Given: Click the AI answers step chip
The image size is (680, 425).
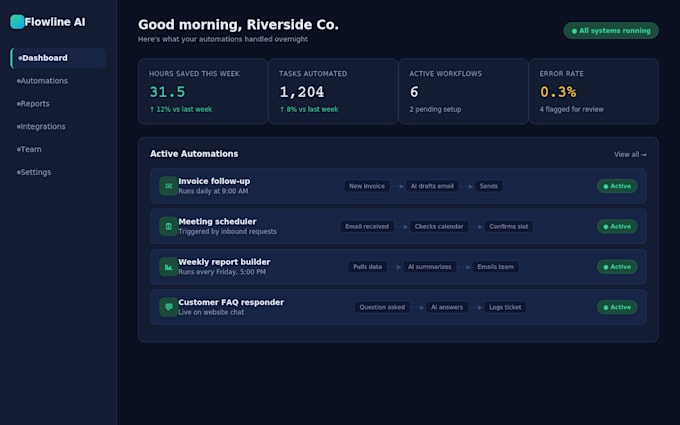Looking at the screenshot, I should [447, 307].
